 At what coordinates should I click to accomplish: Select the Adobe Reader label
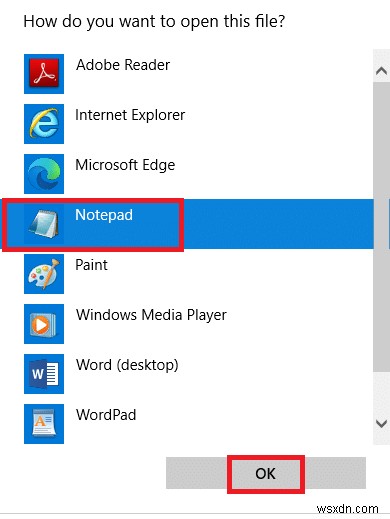(123, 65)
